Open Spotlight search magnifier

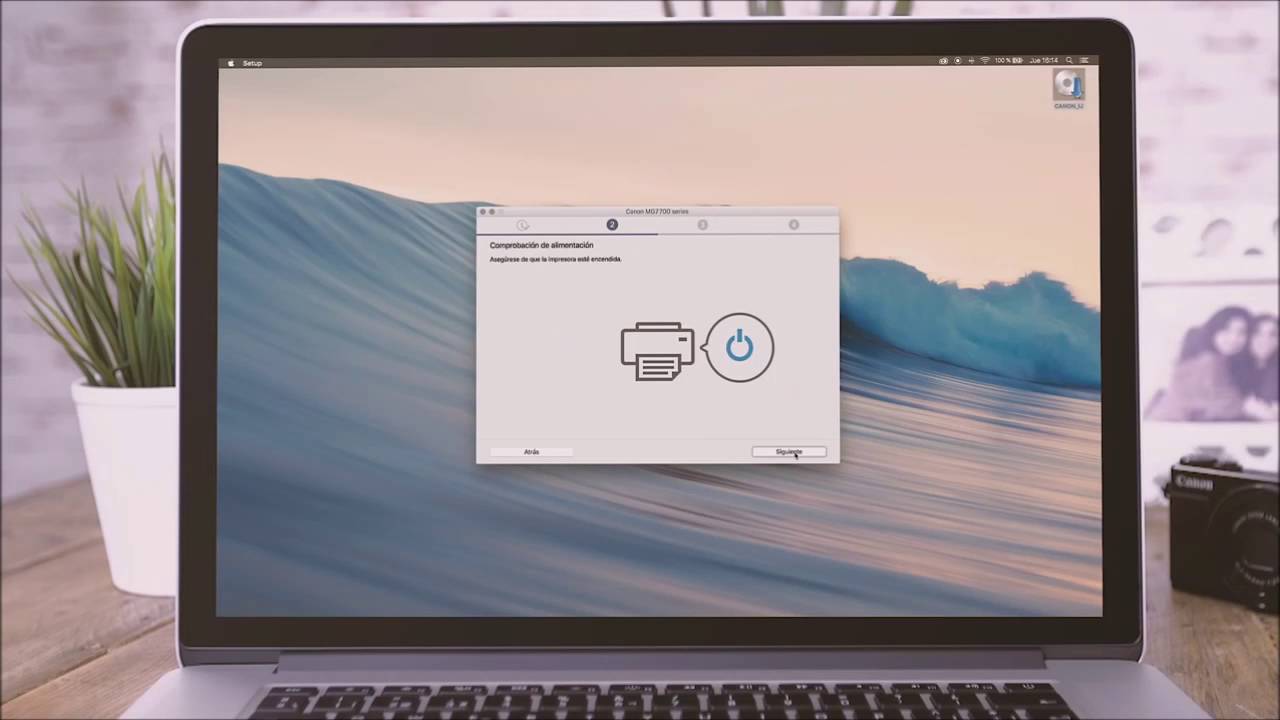[x=1069, y=61]
